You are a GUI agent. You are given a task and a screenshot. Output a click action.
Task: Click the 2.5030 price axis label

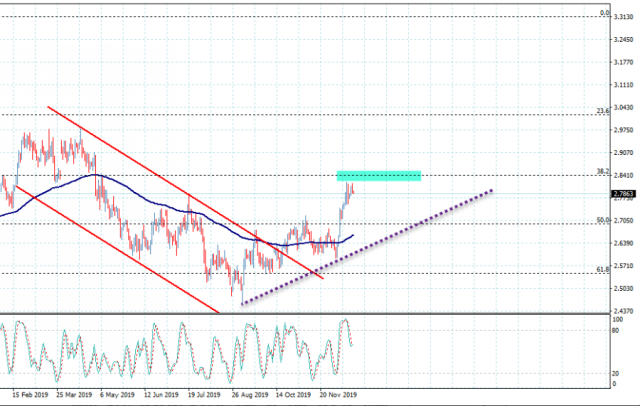point(624,289)
